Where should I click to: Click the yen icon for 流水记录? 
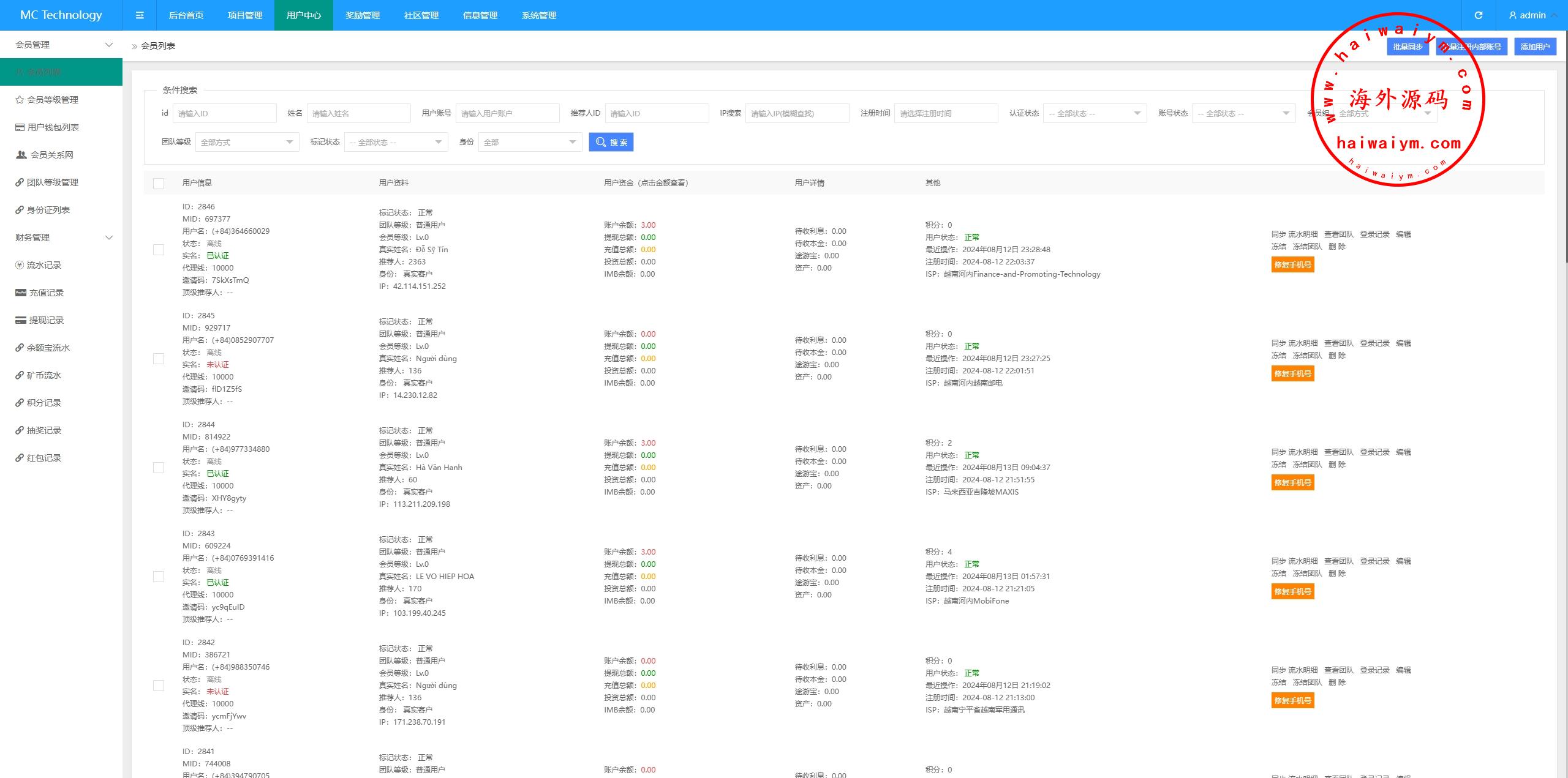(x=20, y=265)
